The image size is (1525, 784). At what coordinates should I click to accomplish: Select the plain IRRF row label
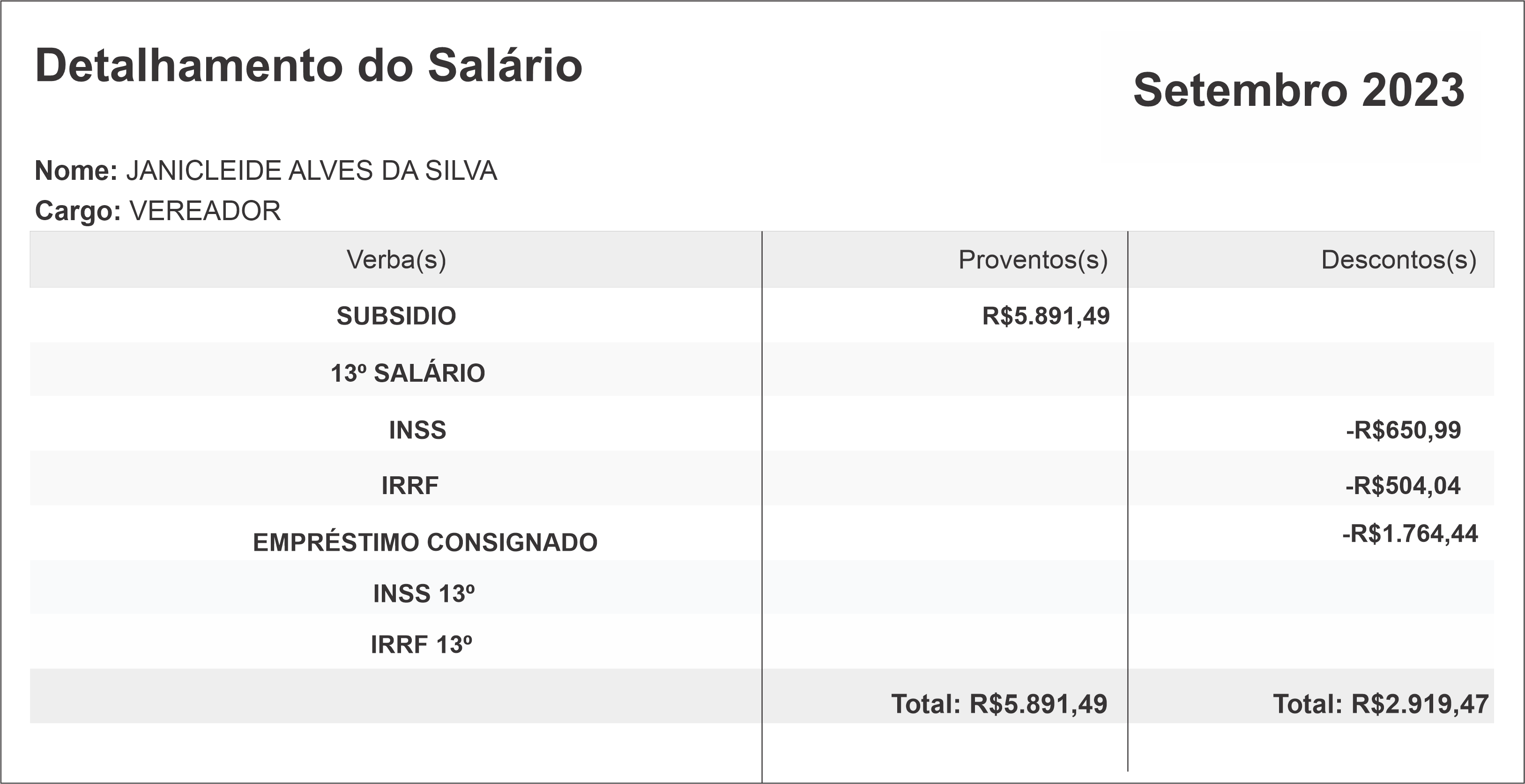tap(409, 486)
